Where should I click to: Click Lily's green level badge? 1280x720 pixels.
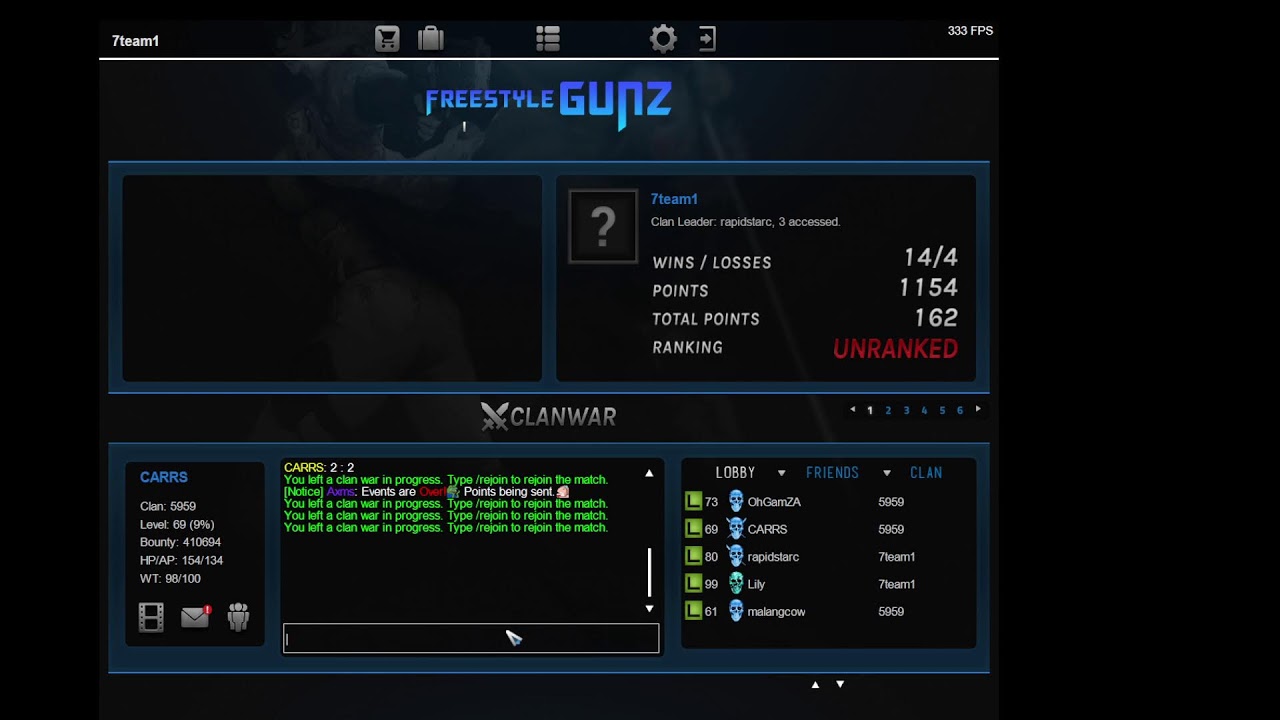[693, 584]
